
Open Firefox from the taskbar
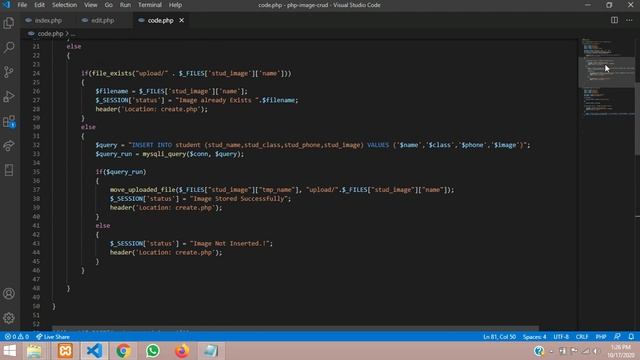[182, 351]
